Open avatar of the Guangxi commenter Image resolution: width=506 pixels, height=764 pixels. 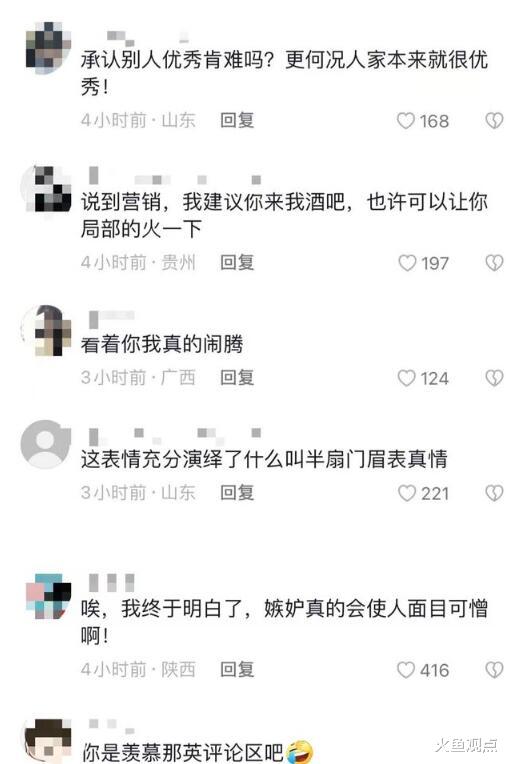pos(46,330)
